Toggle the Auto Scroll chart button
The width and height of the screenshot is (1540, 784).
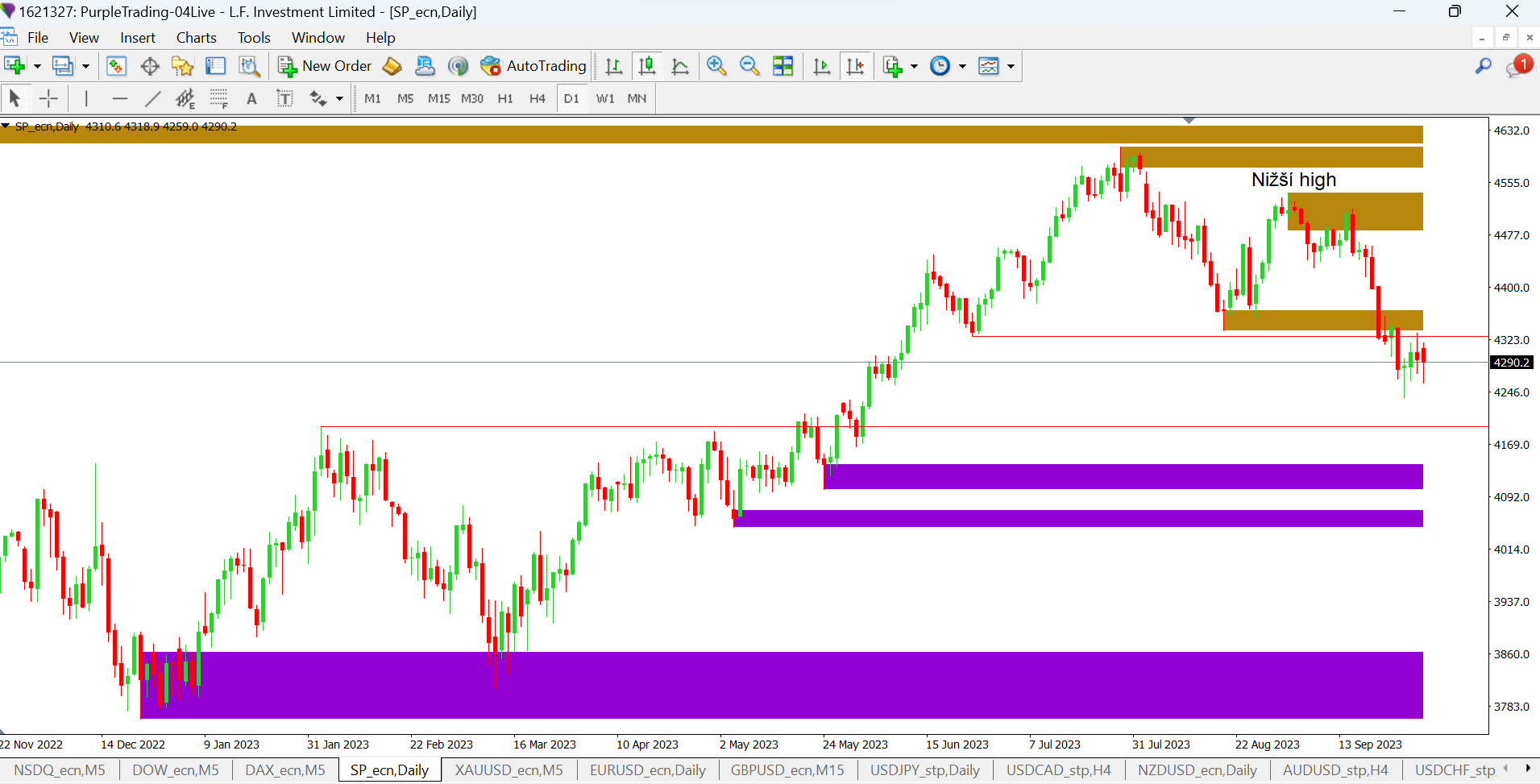click(x=822, y=66)
